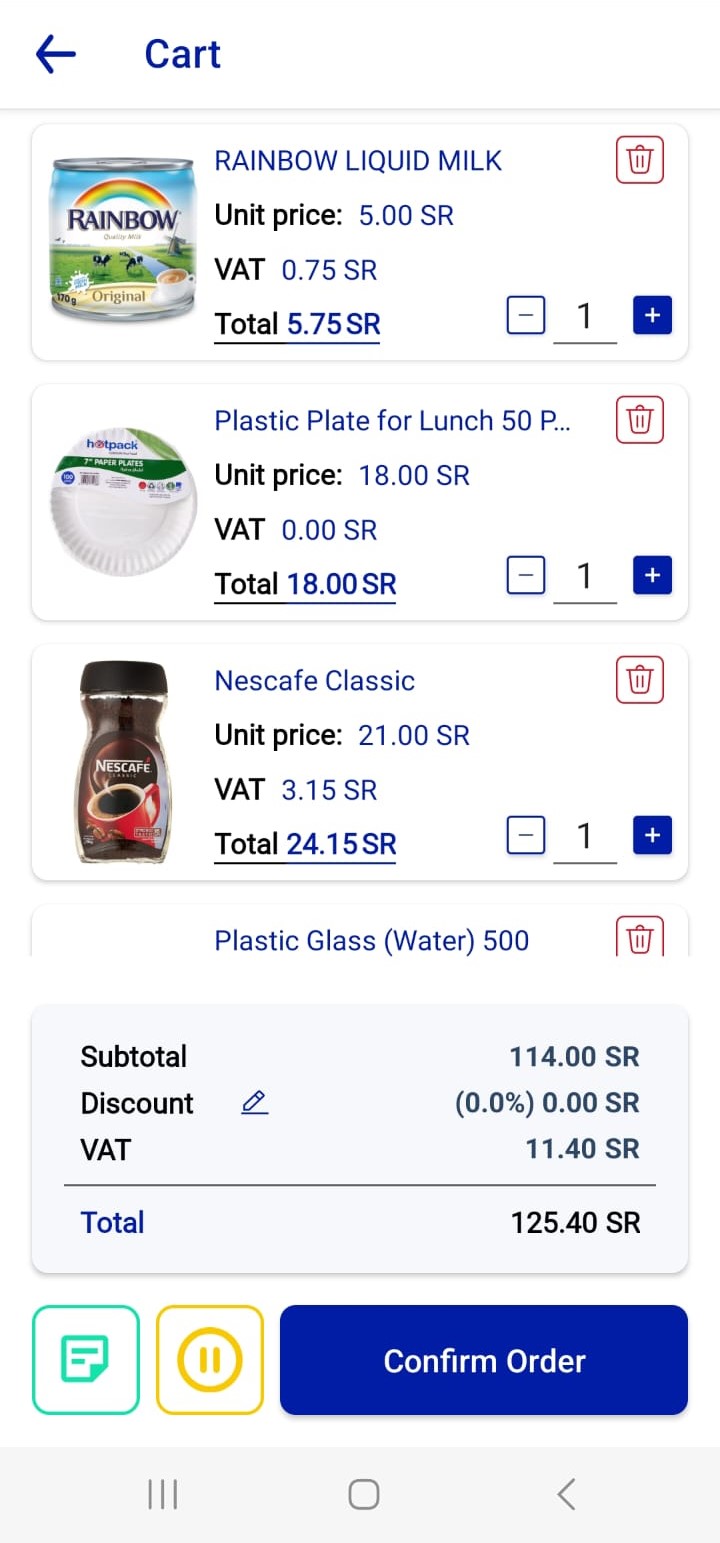Viewport: 720px width, 1543px height.
Task: Open the order note (green note icon)
Action: (x=86, y=1360)
